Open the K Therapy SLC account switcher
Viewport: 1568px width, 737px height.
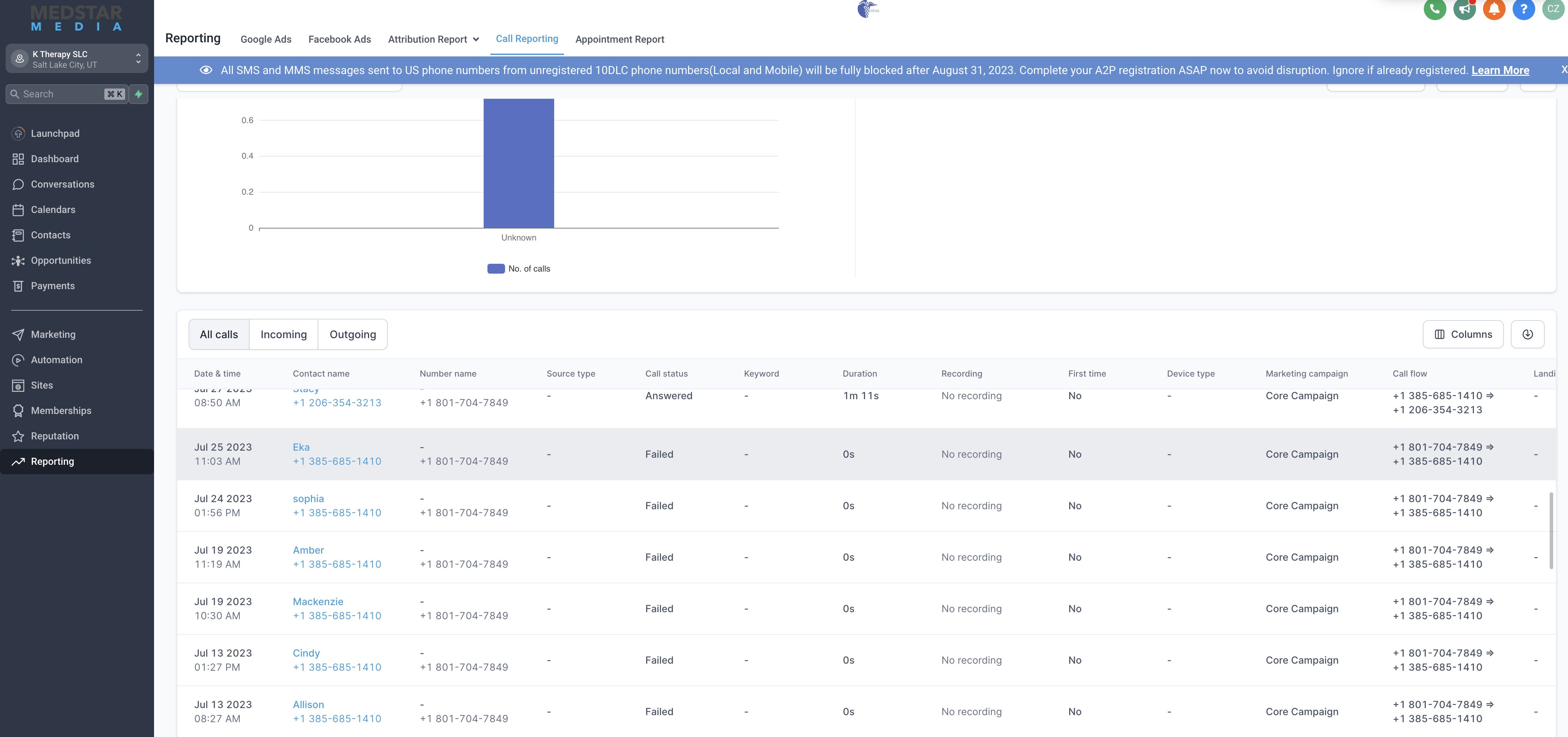coord(77,59)
